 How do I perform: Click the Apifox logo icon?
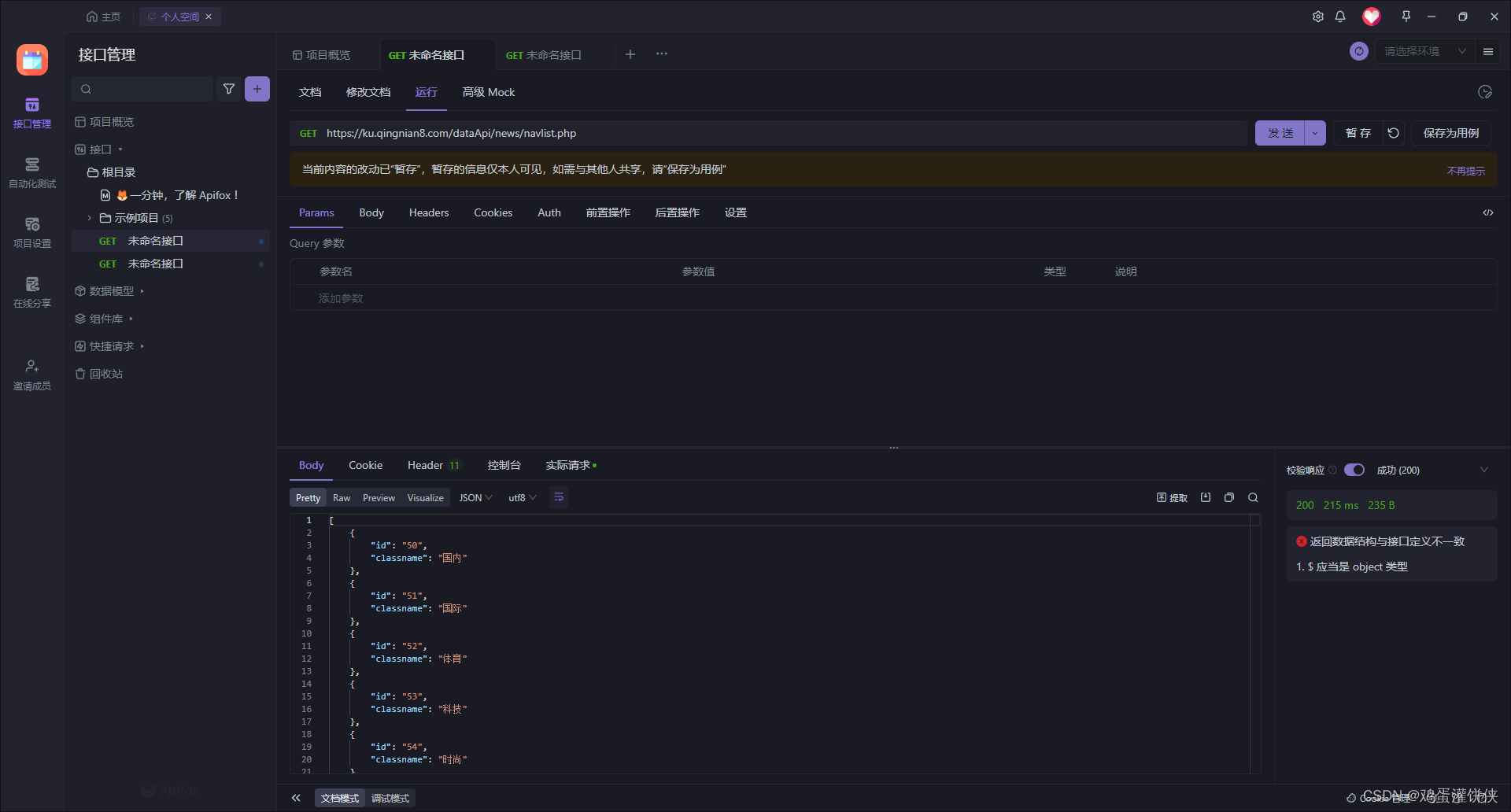coord(32,60)
